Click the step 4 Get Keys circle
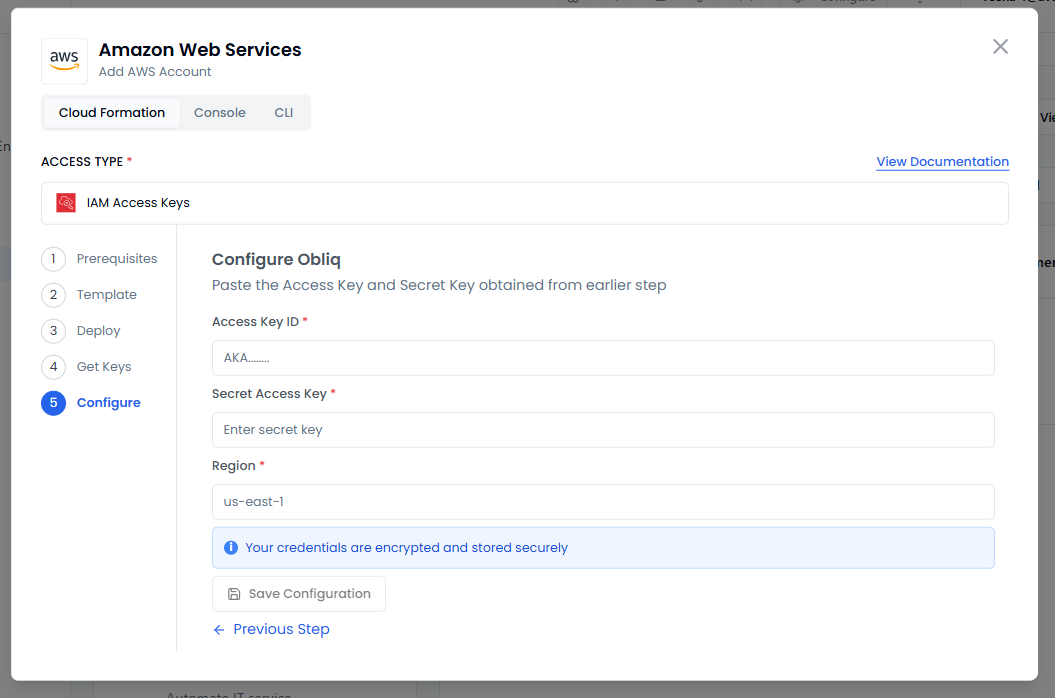Image resolution: width=1061 pixels, height=698 pixels. 53,367
